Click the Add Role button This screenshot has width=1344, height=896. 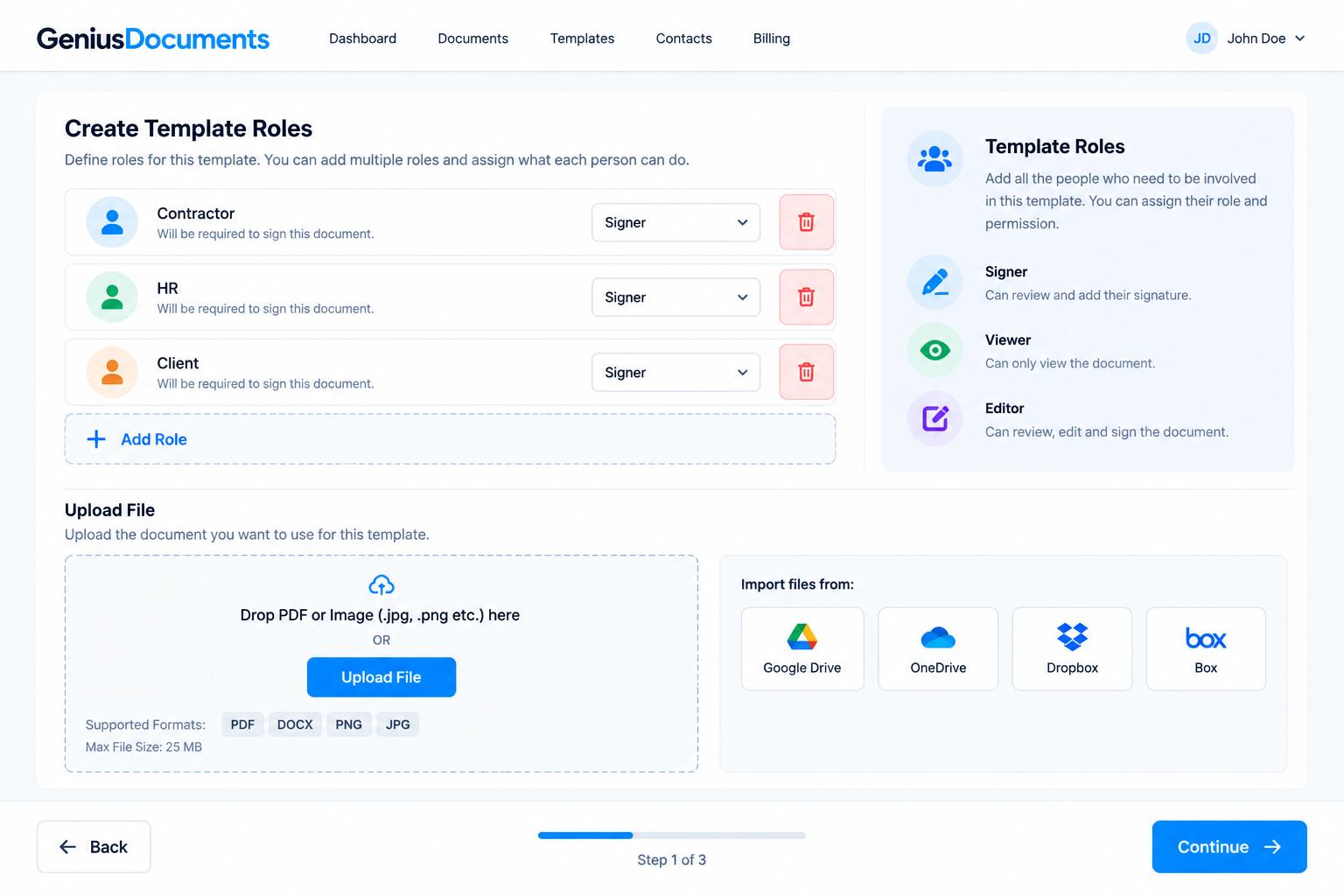coord(450,439)
